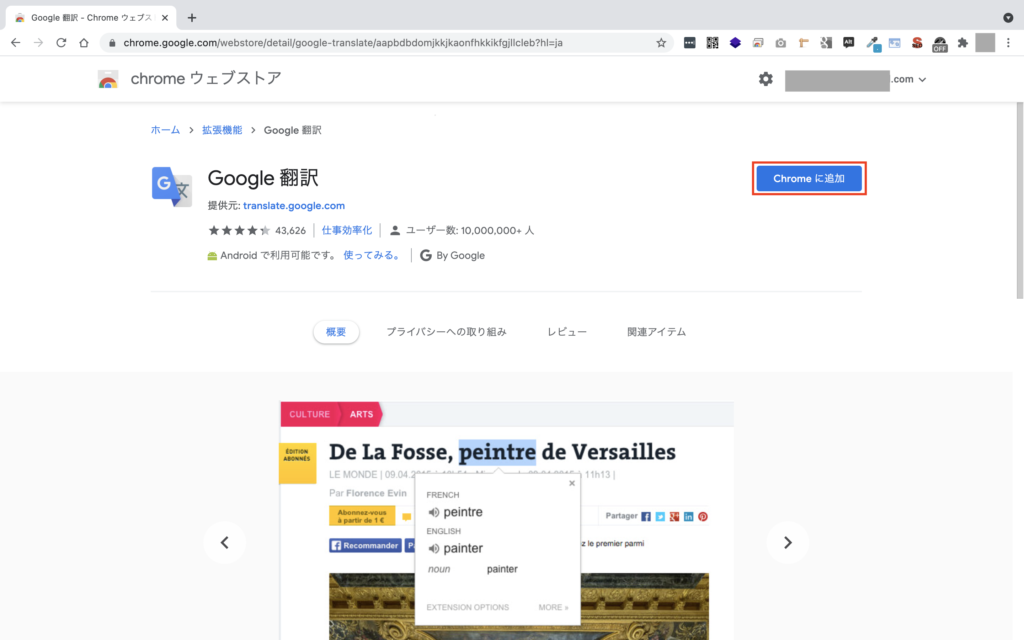This screenshot has height=640, width=1024.
Task: Reload the current page
Action: pyautogui.click(x=61, y=42)
